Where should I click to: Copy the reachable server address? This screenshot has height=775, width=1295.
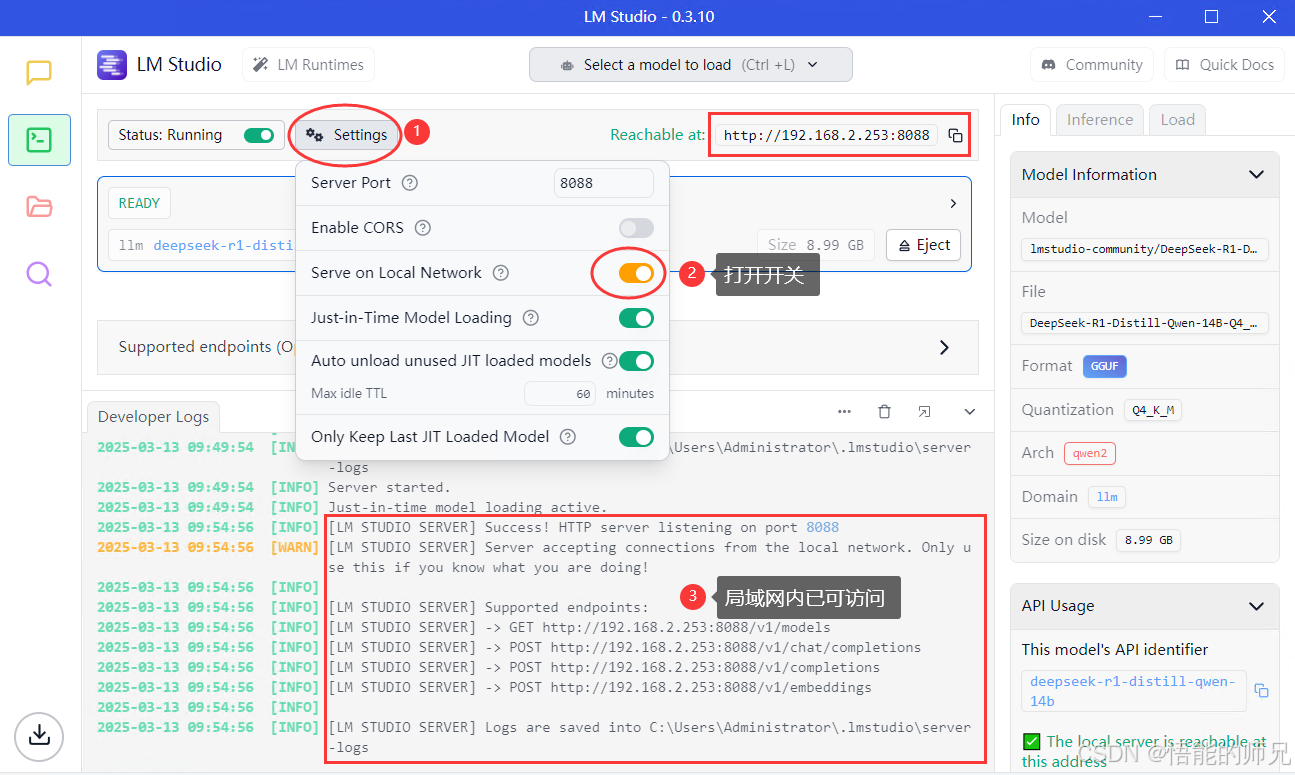pos(956,135)
